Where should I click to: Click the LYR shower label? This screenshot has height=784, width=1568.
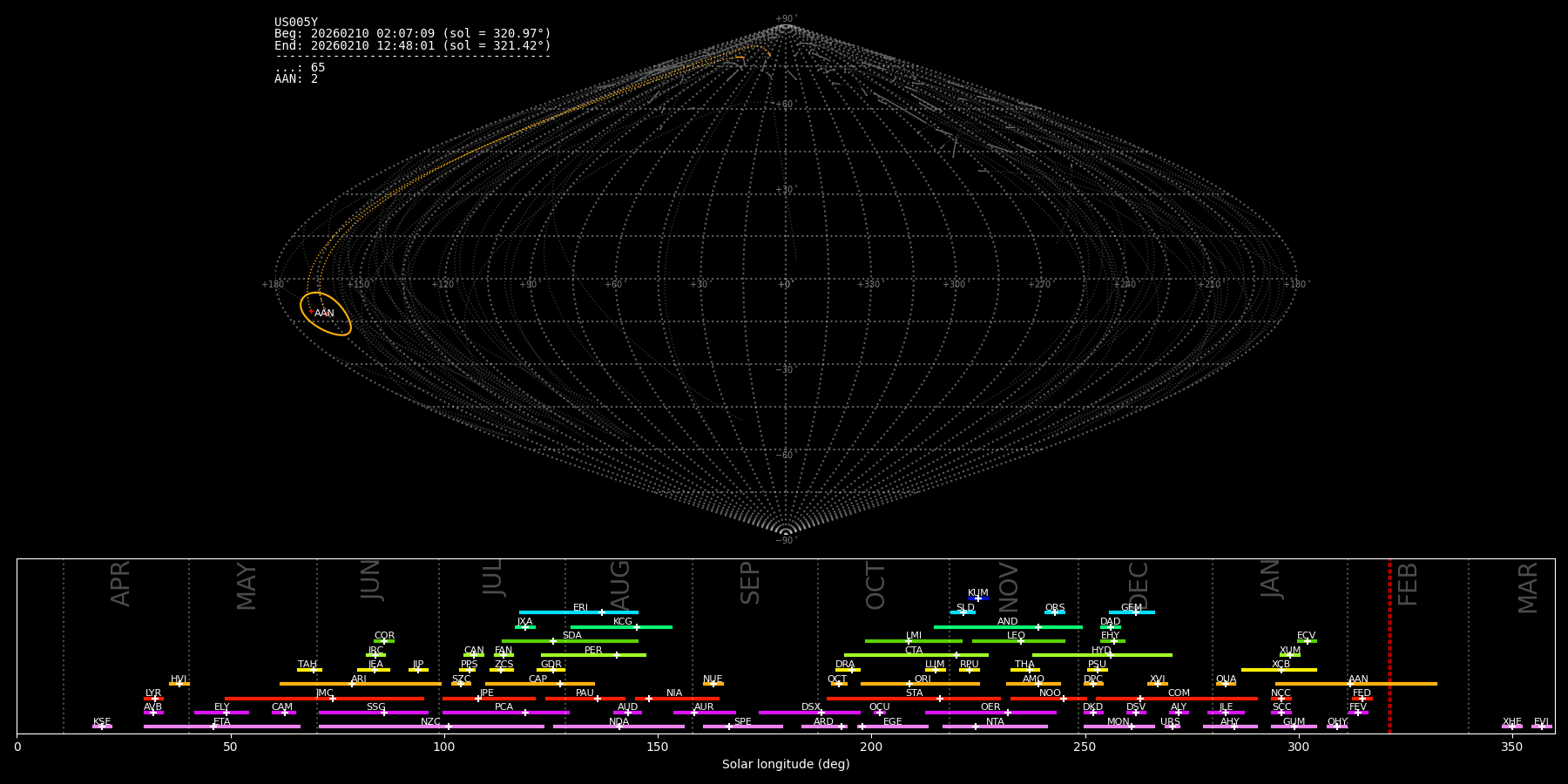(x=153, y=693)
